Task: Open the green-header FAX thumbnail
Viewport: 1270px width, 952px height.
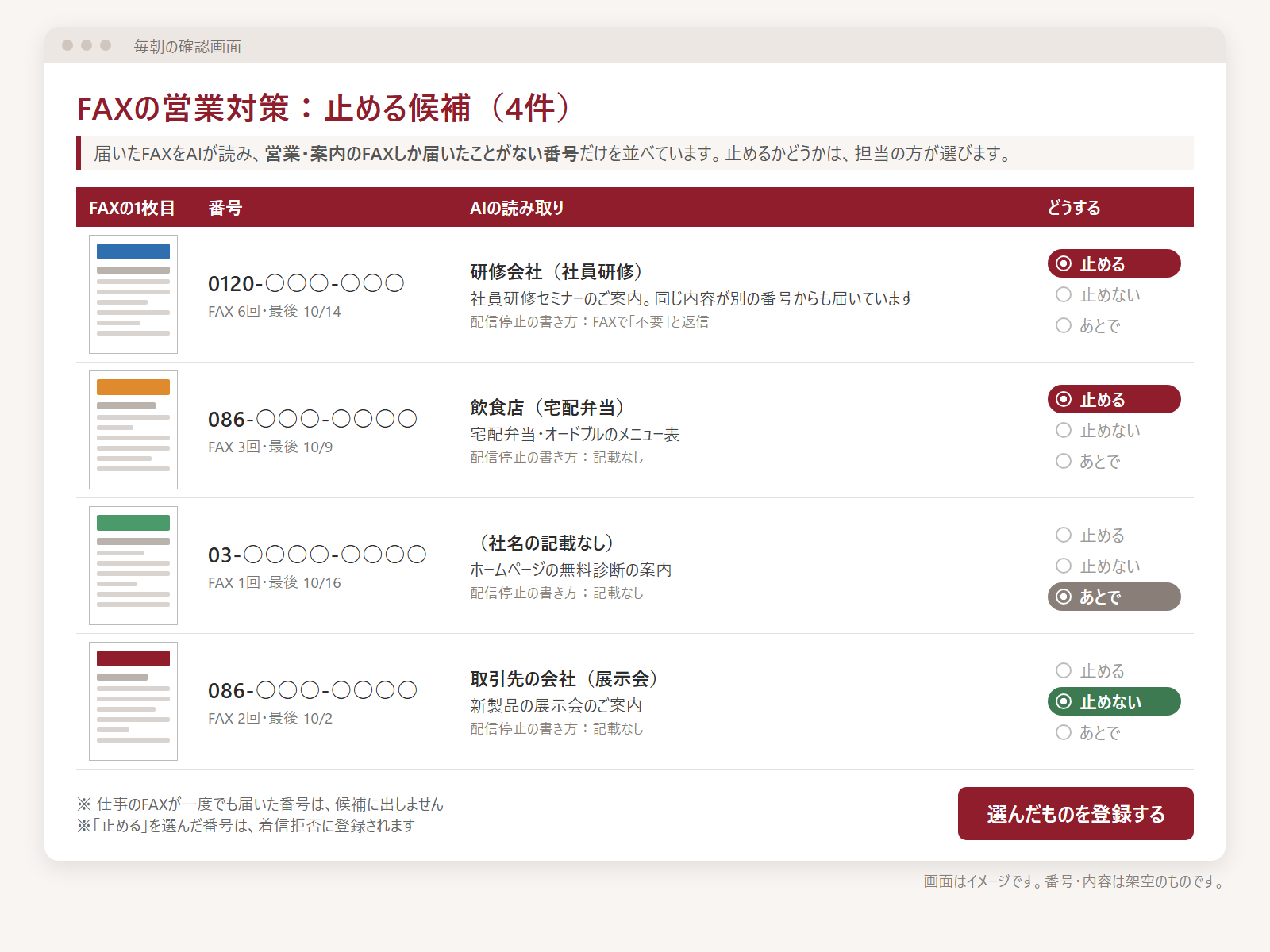Action: [x=133, y=566]
